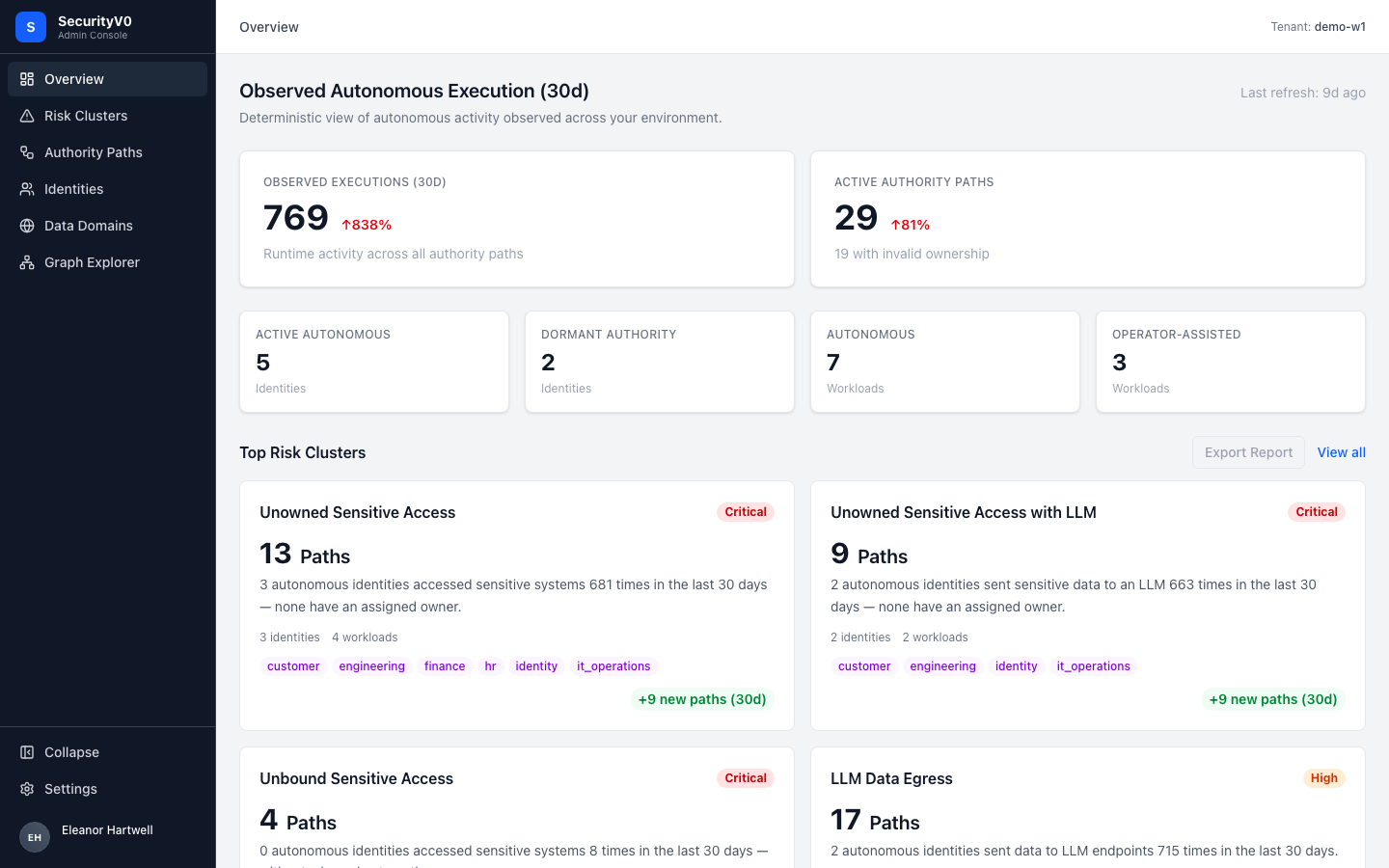
Task: Click the 'Tenant: demo-w1' label
Action: (x=1319, y=27)
